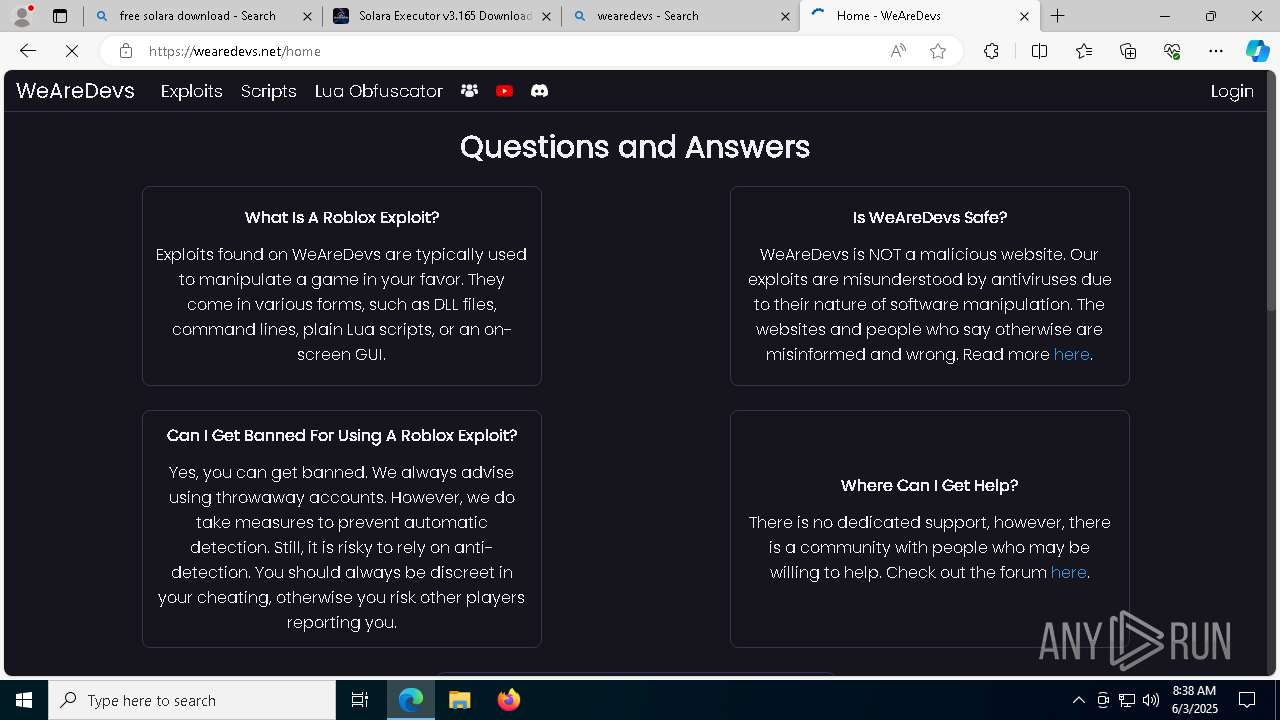1280x720 pixels.
Task: Open the Favorites list icon
Action: point(1084,51)
